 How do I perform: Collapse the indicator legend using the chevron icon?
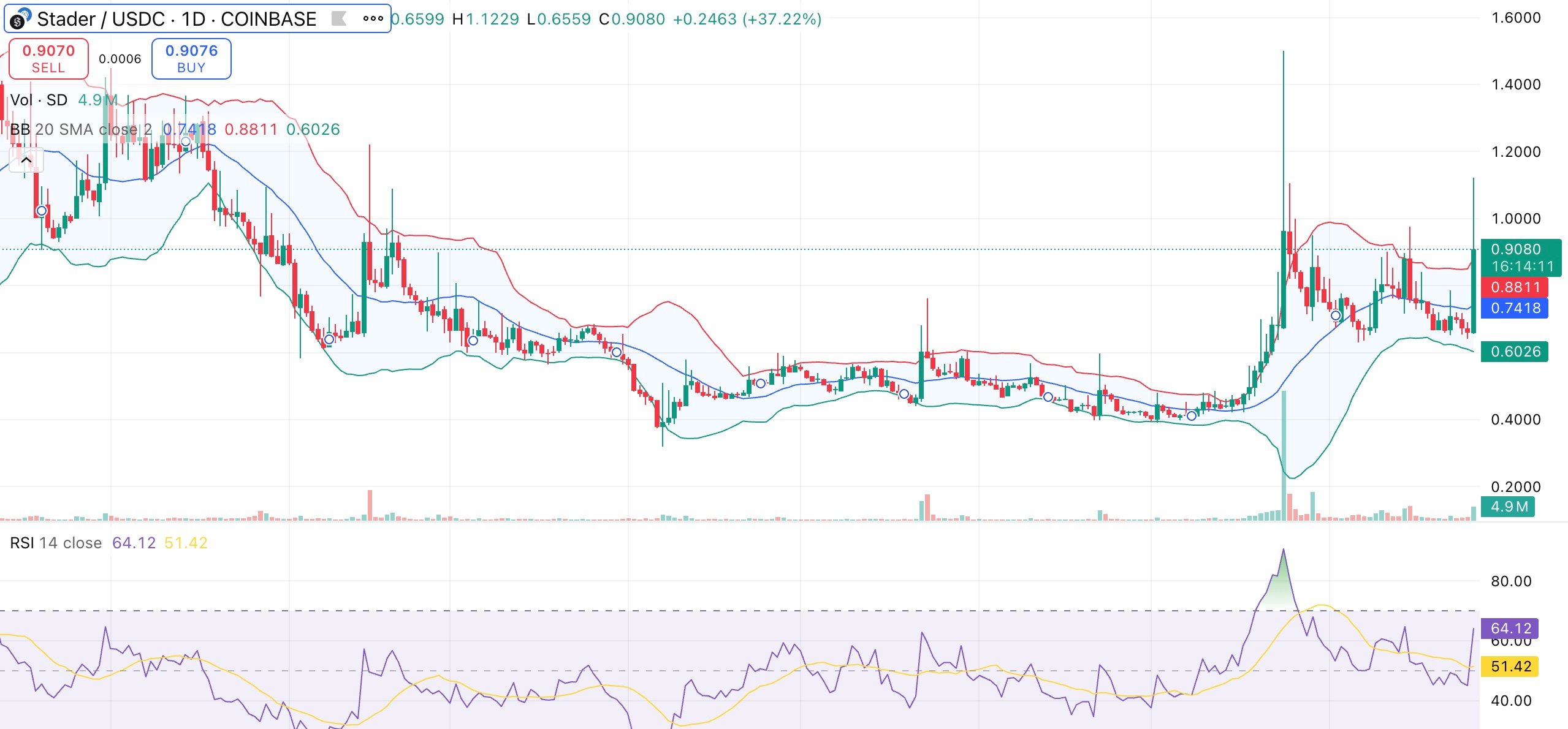26,159
